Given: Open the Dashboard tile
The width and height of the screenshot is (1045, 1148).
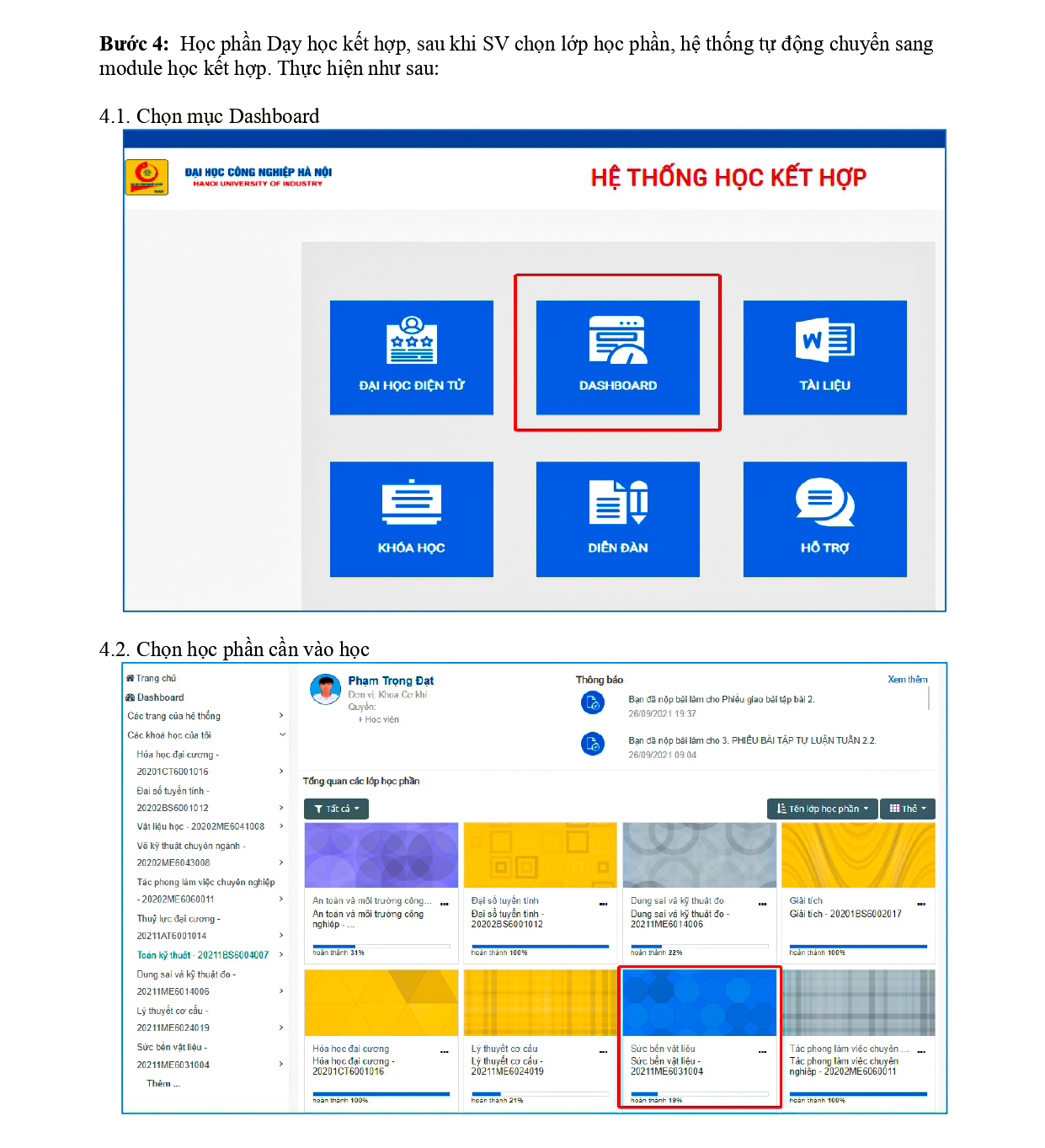Looking at the screenshot, I should click(617, 357).
